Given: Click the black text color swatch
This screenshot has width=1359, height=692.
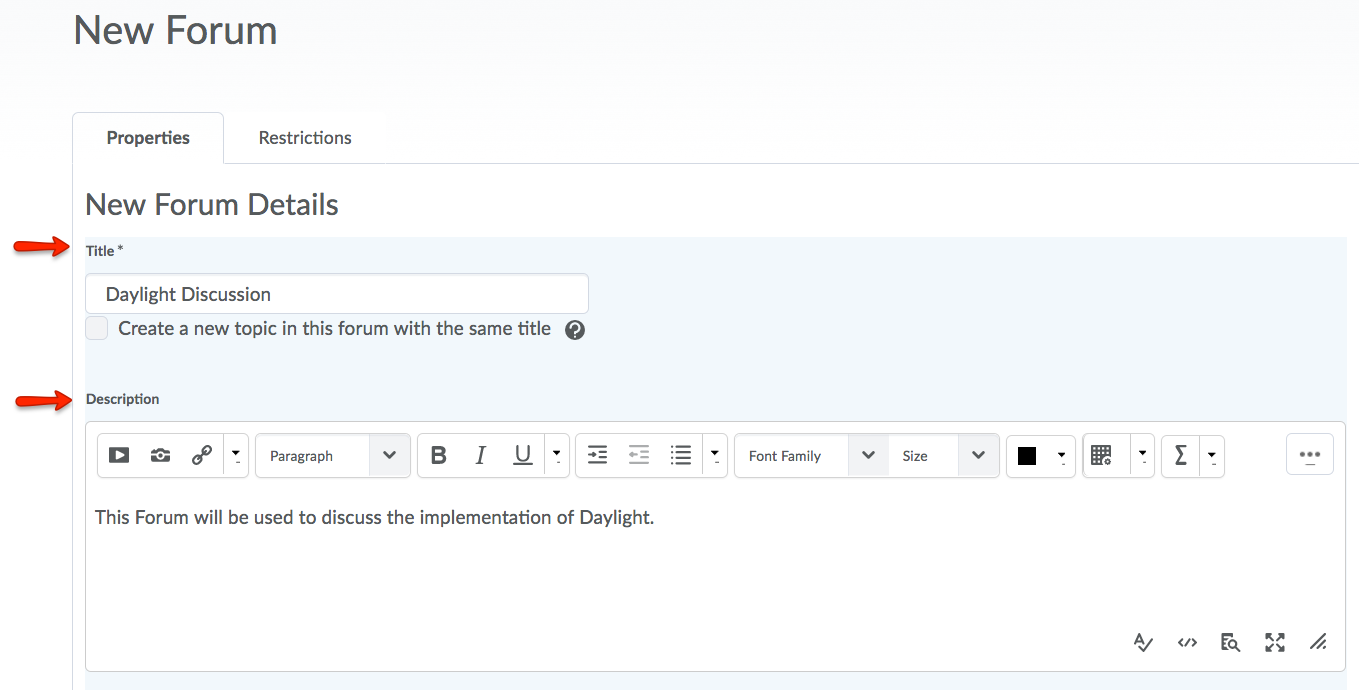Looking at the screenshot, I should pyautogui.click(x=1027, y=456).
